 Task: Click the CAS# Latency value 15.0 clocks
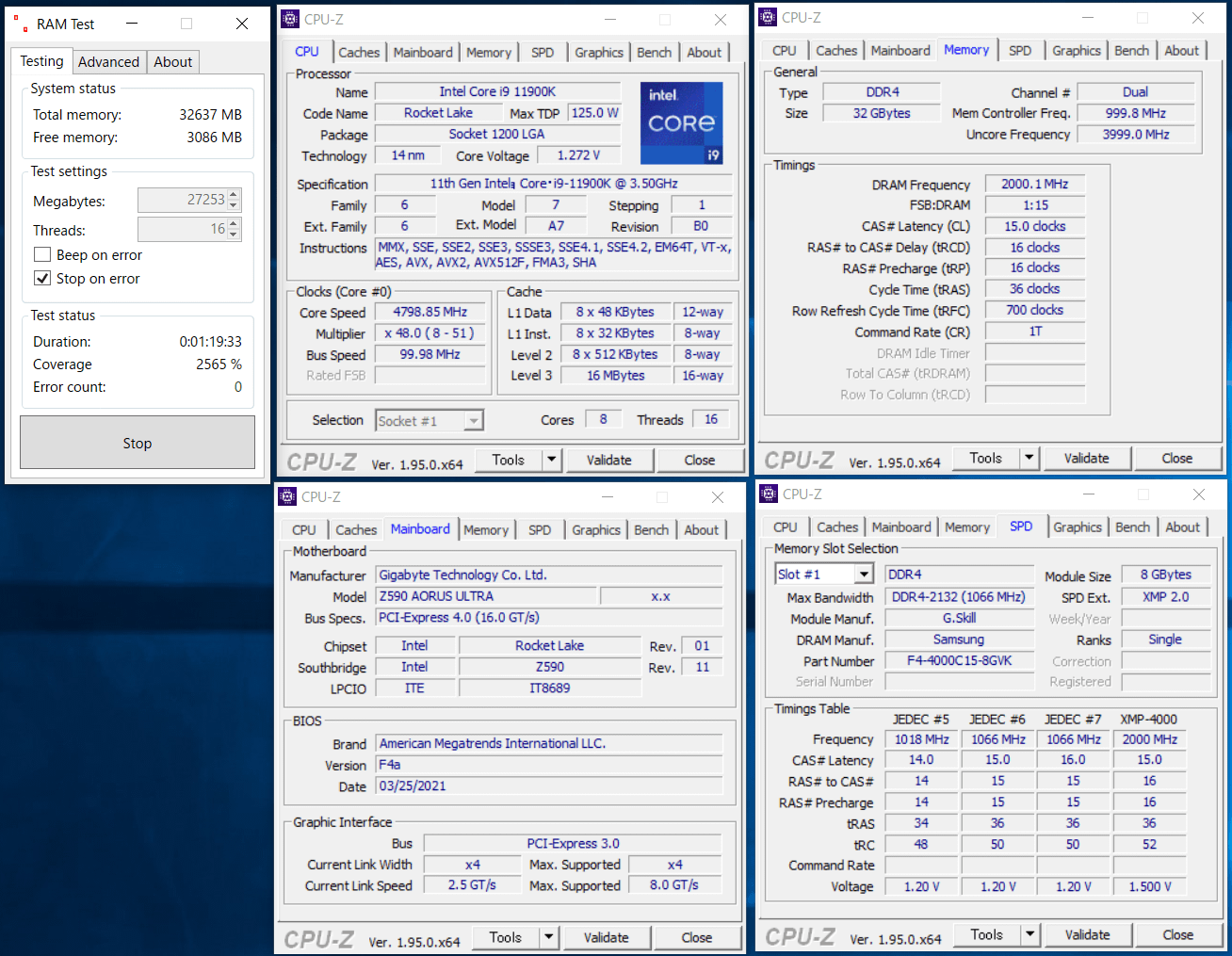tap(1035, 226)
